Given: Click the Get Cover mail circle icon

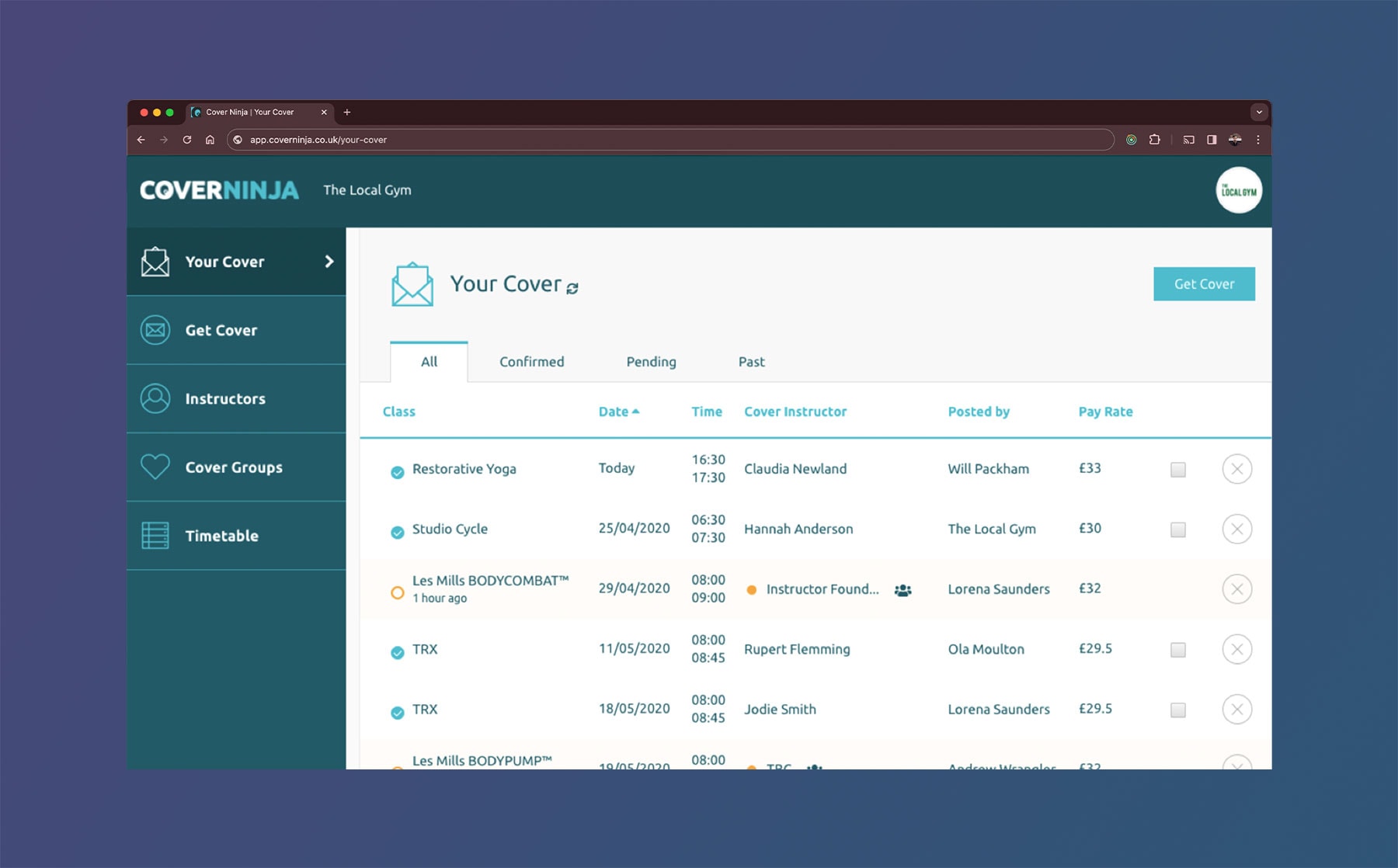Looking at the screenshot, I should pyautogui.click(x=155, y=330).
